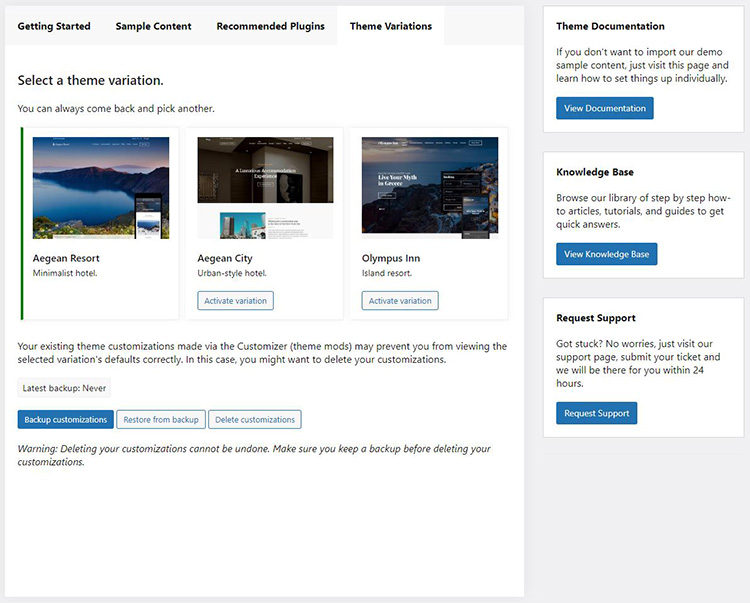Click the View Knowledge Base button
The image size is (750, 603).
point(607,254)
